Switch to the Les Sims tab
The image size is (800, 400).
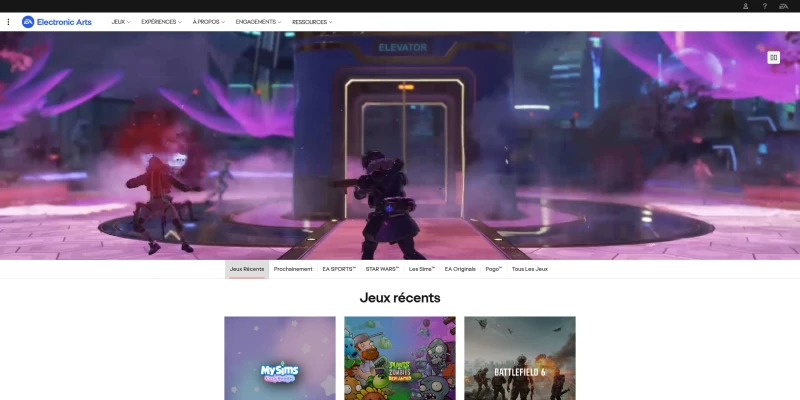tap(421, 269)
